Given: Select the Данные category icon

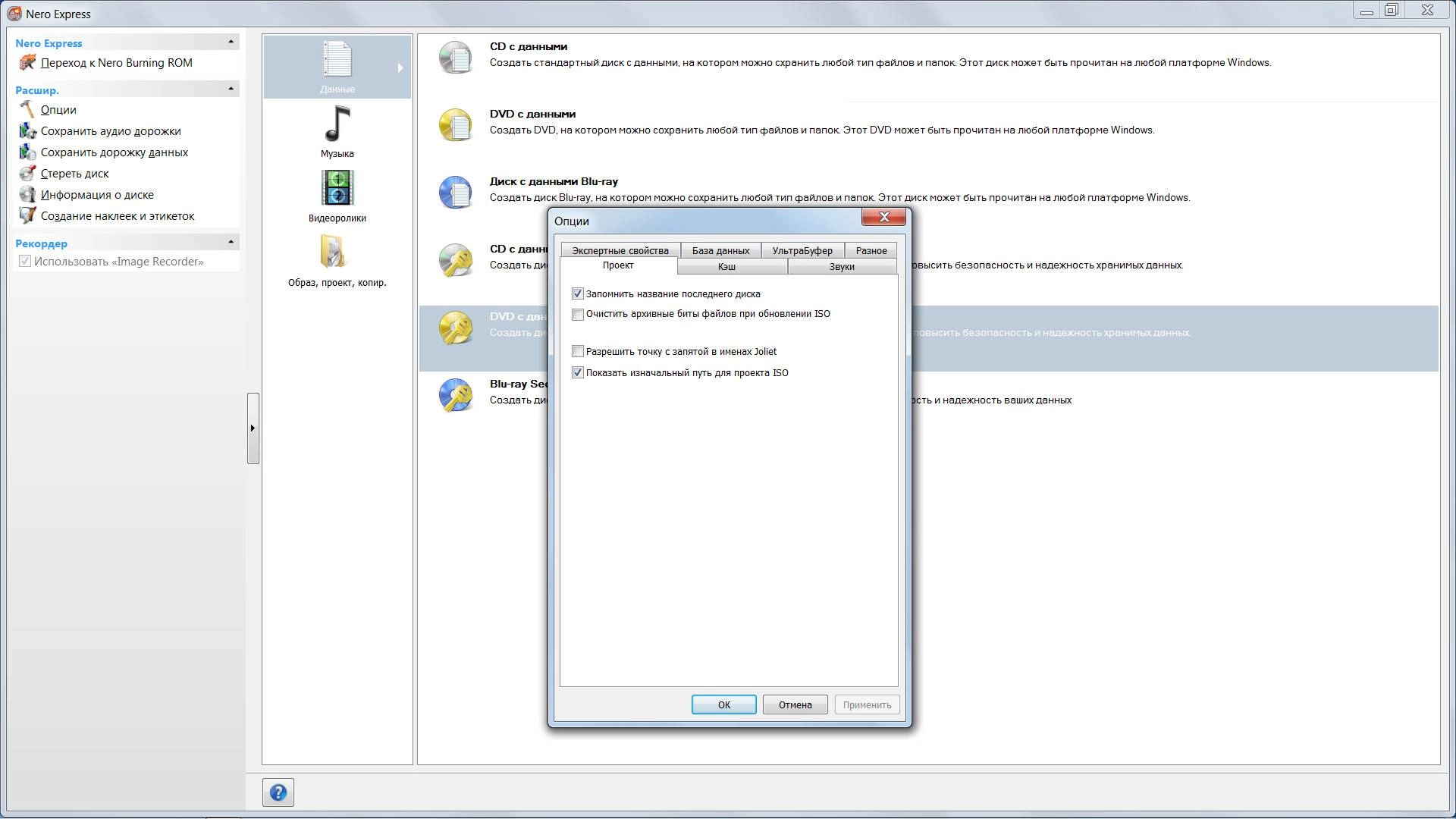Looking at the screenshot, I should tap(337, 59).
